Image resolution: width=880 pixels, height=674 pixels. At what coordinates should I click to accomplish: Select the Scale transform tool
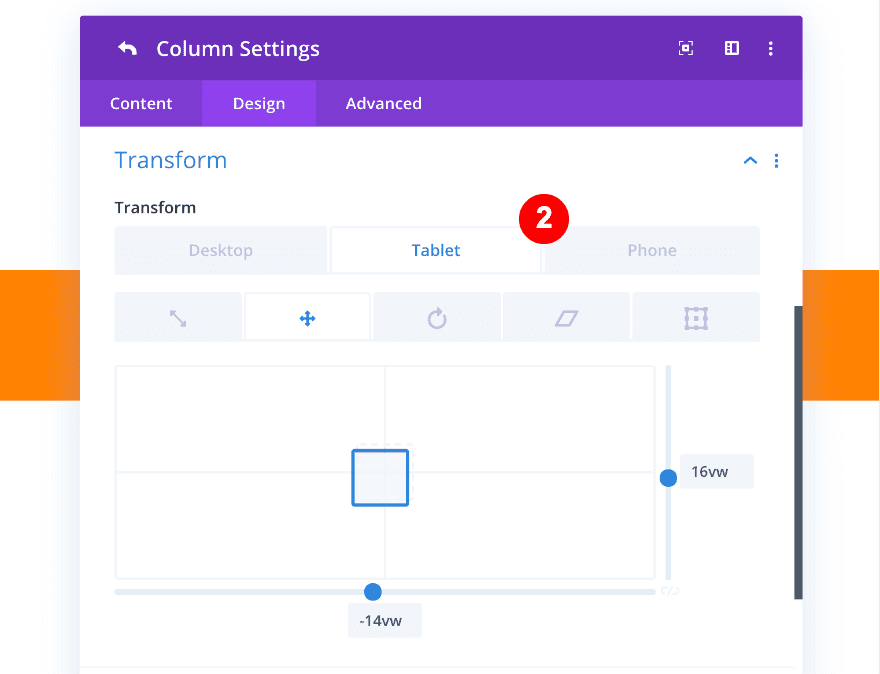(178, 315)
